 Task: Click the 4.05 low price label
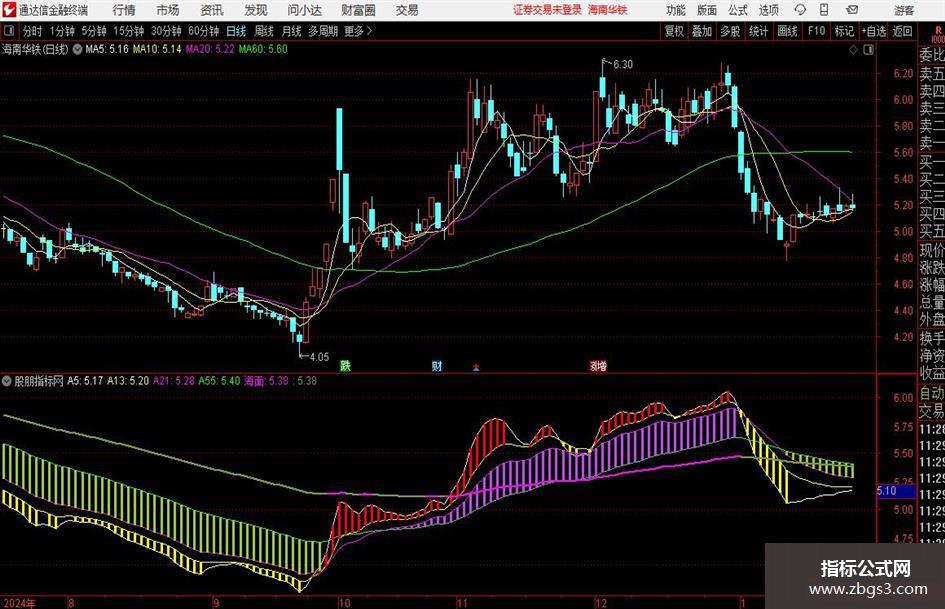coord(319,357)
